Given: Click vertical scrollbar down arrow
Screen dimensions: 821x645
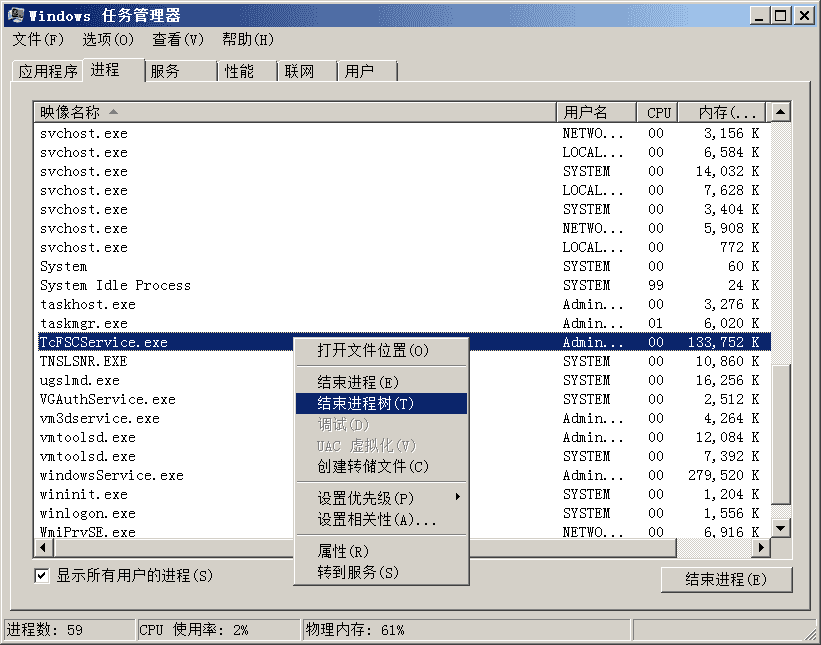Looking at the screenshot, I should [x=781, y=528].
